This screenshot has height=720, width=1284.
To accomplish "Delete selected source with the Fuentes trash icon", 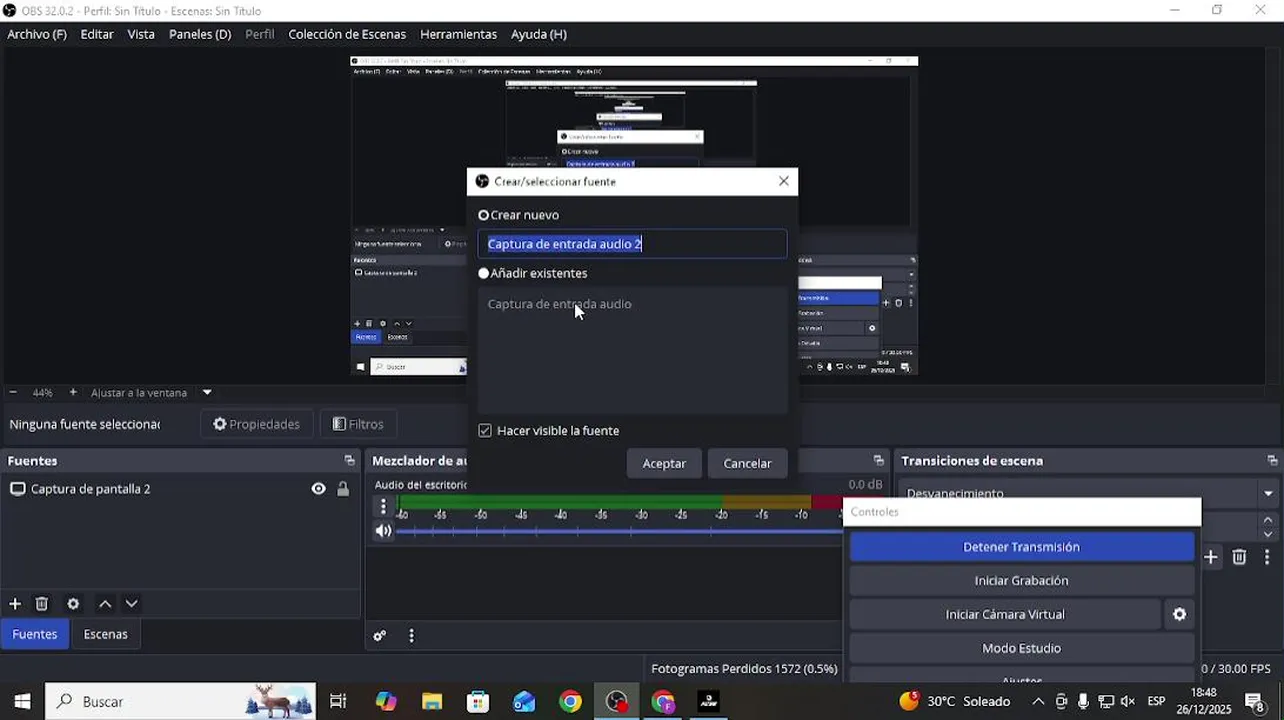I will tap(42, 604).
